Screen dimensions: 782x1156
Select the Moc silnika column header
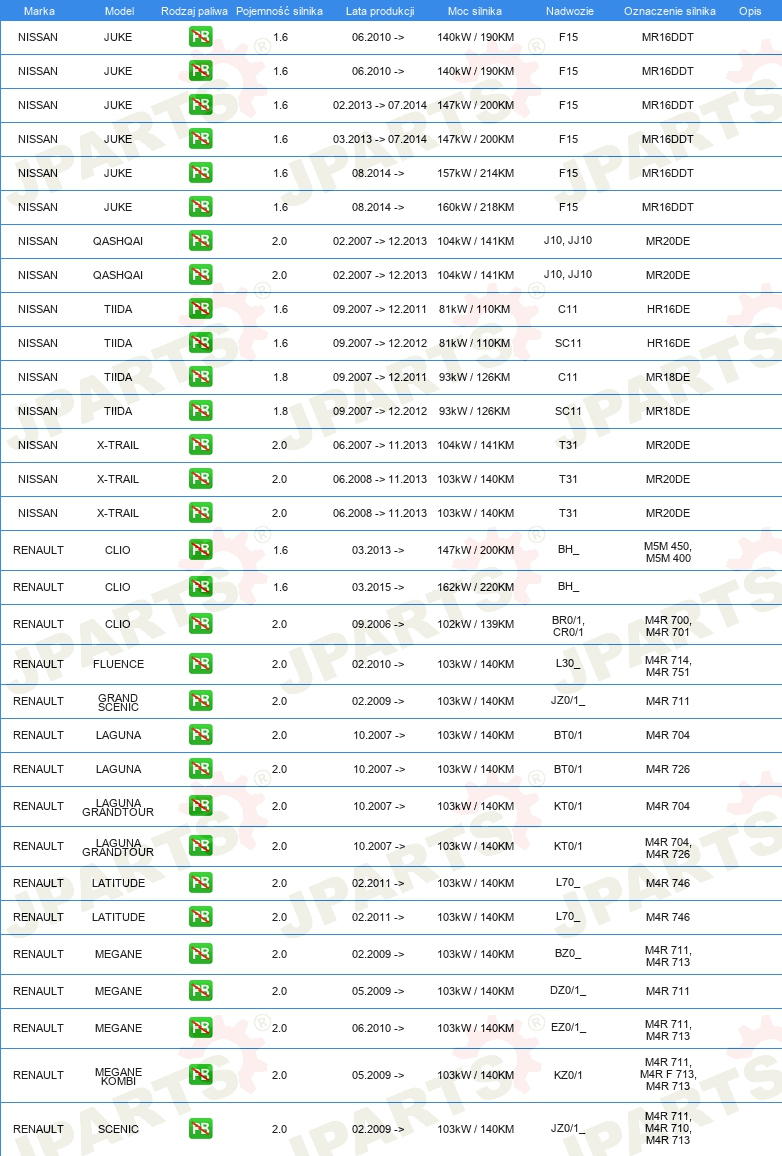[475, 11]
